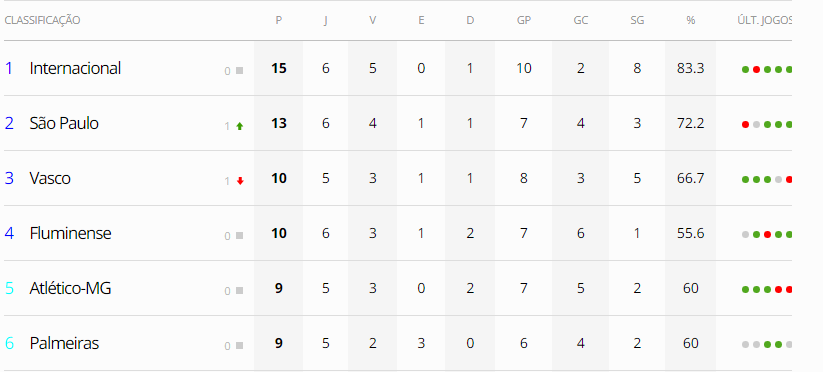Viewport: 823px width, 372px height.
Task: Click Atlético-MG's gray no-change square icon
Action: [x=239, y=291]
